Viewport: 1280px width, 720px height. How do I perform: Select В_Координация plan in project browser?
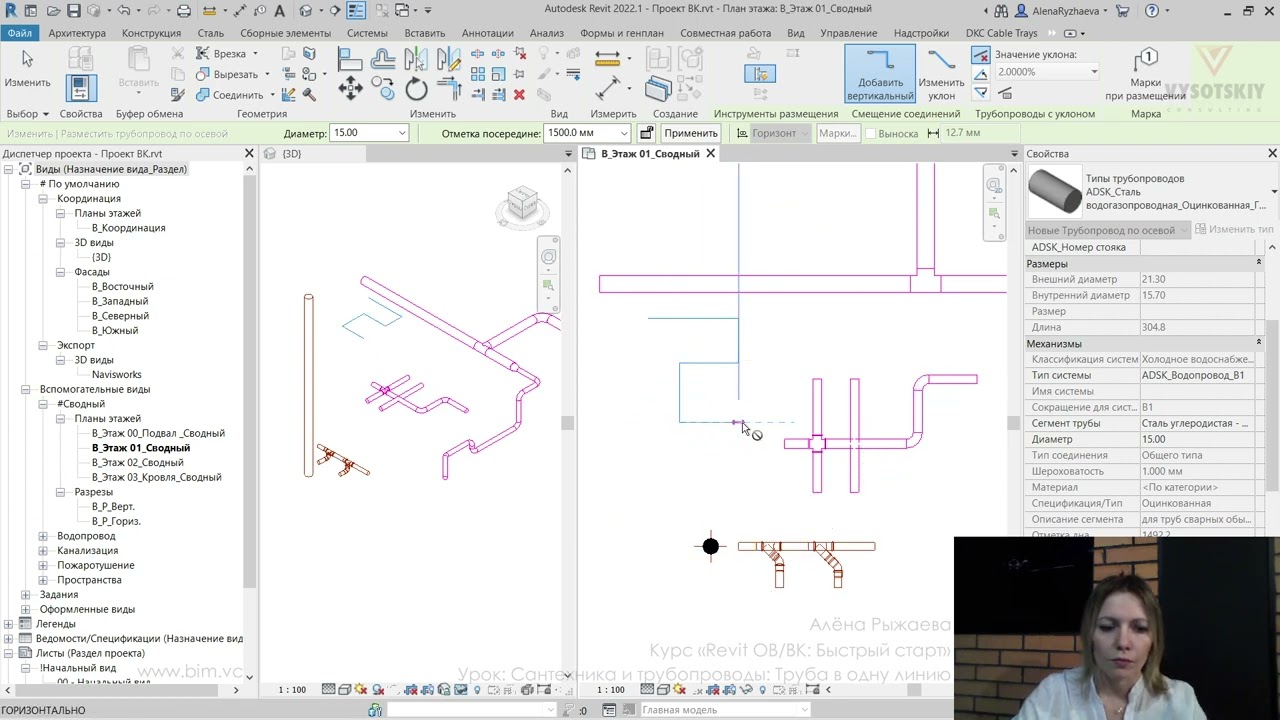tap(129, 228)
